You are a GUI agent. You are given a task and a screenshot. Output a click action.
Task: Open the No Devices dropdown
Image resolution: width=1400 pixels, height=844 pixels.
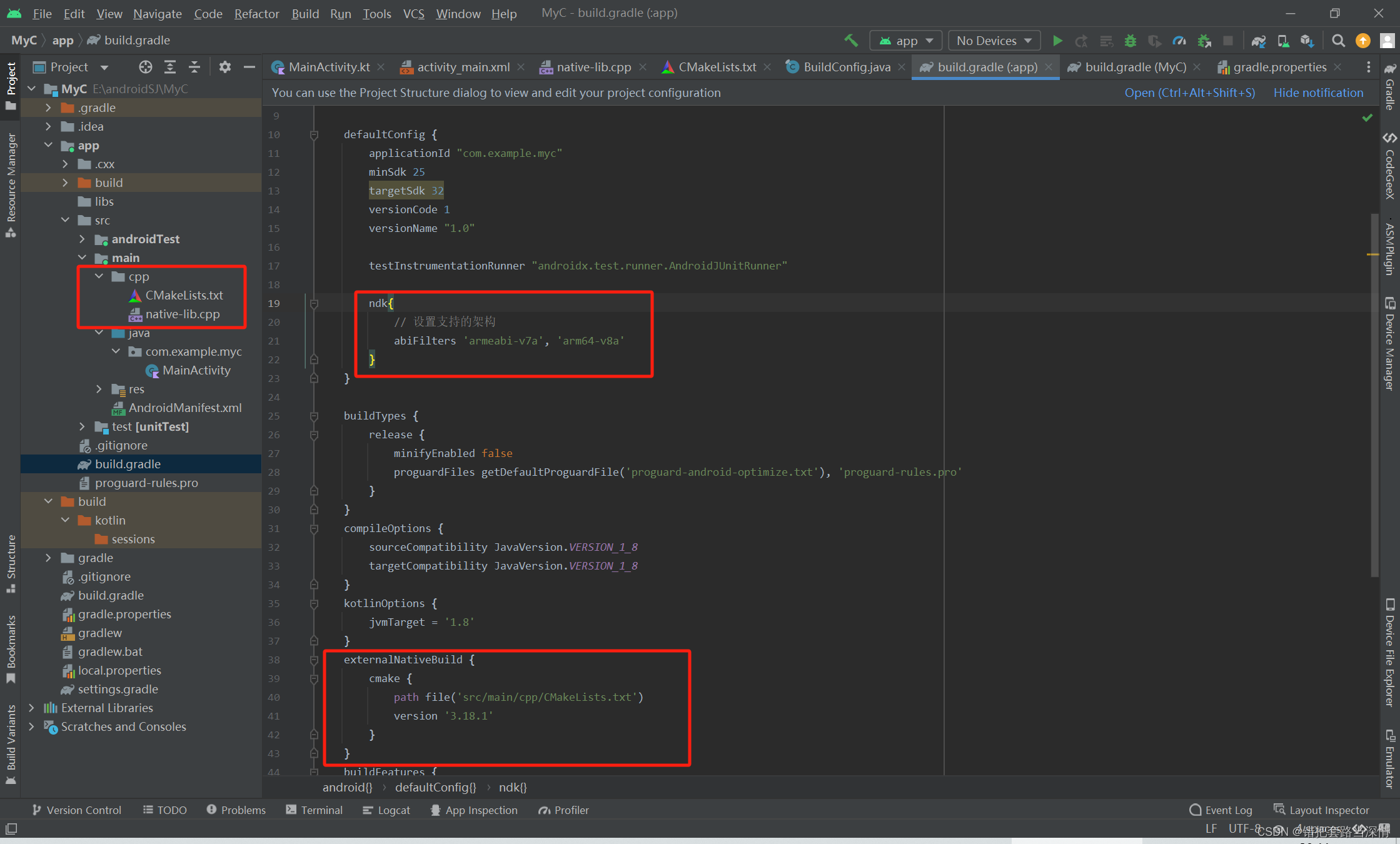[x=994, y=41]
